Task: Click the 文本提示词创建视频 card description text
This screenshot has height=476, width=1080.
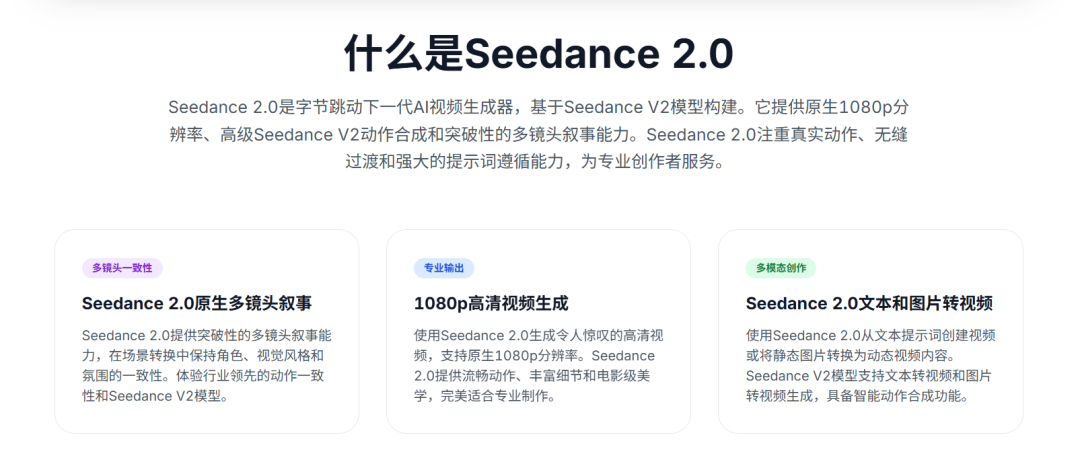Action: click(x=870, y=366)
